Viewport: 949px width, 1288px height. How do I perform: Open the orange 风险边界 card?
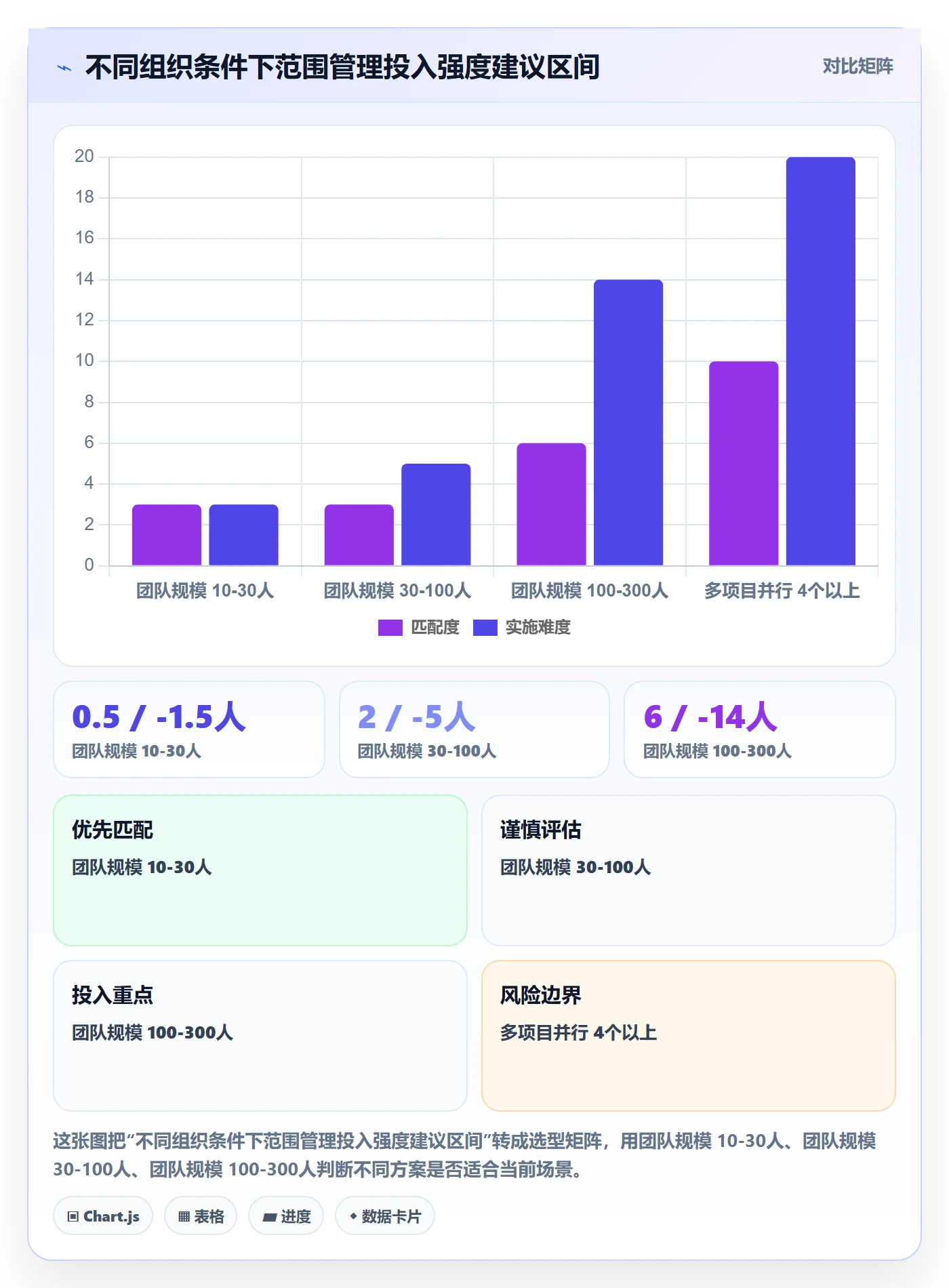(689, 1036)
